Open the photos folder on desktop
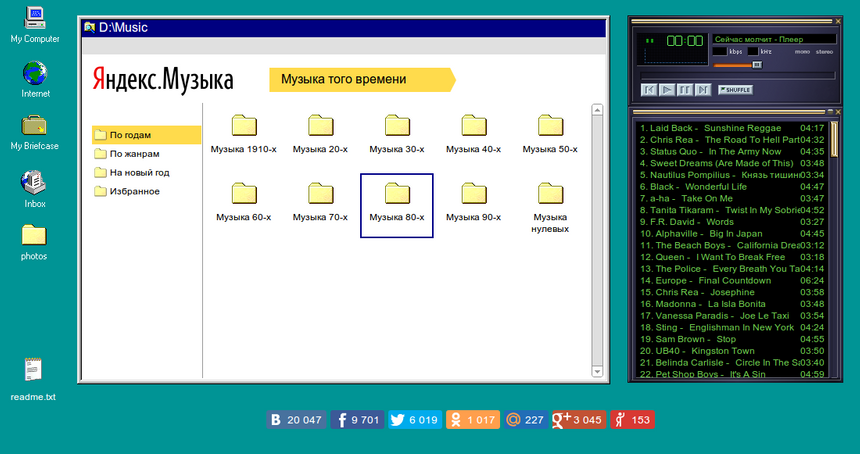This screenshot has height=454, width=860. click(34, 242)
